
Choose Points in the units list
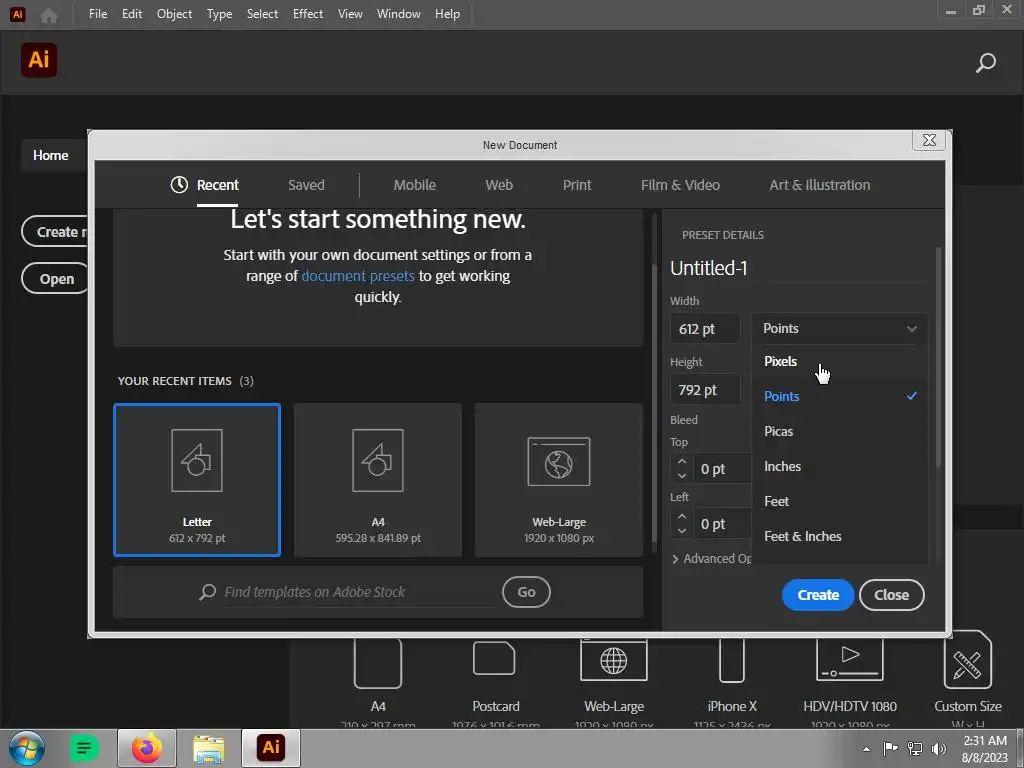tap(840, 396)
